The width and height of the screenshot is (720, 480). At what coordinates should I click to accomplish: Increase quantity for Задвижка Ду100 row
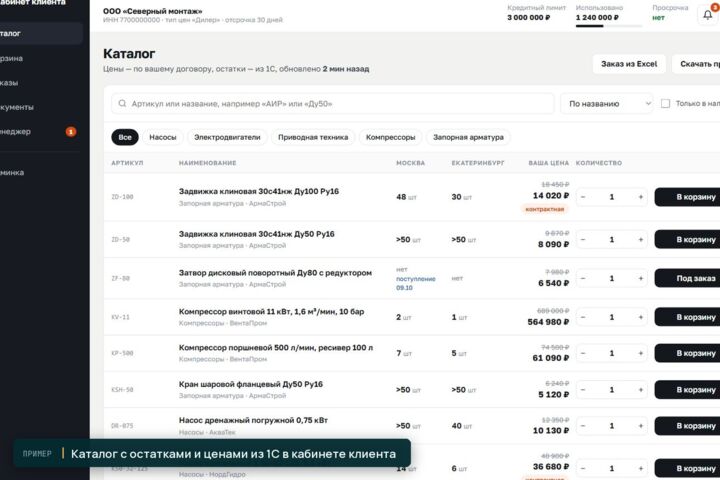click(641, 197)
